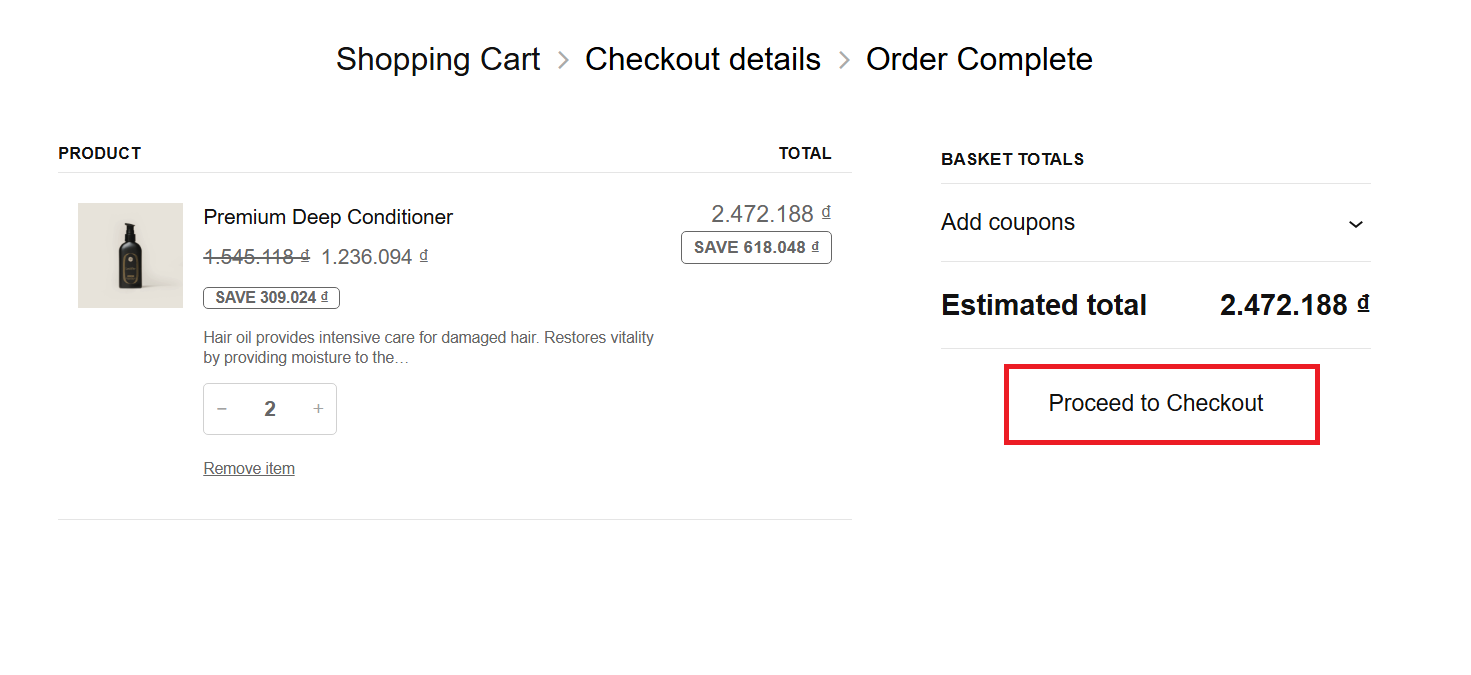Click the Remove item link
This screenshot has height=675, width=1471.
pyautogui.click(x=249, y=468)
